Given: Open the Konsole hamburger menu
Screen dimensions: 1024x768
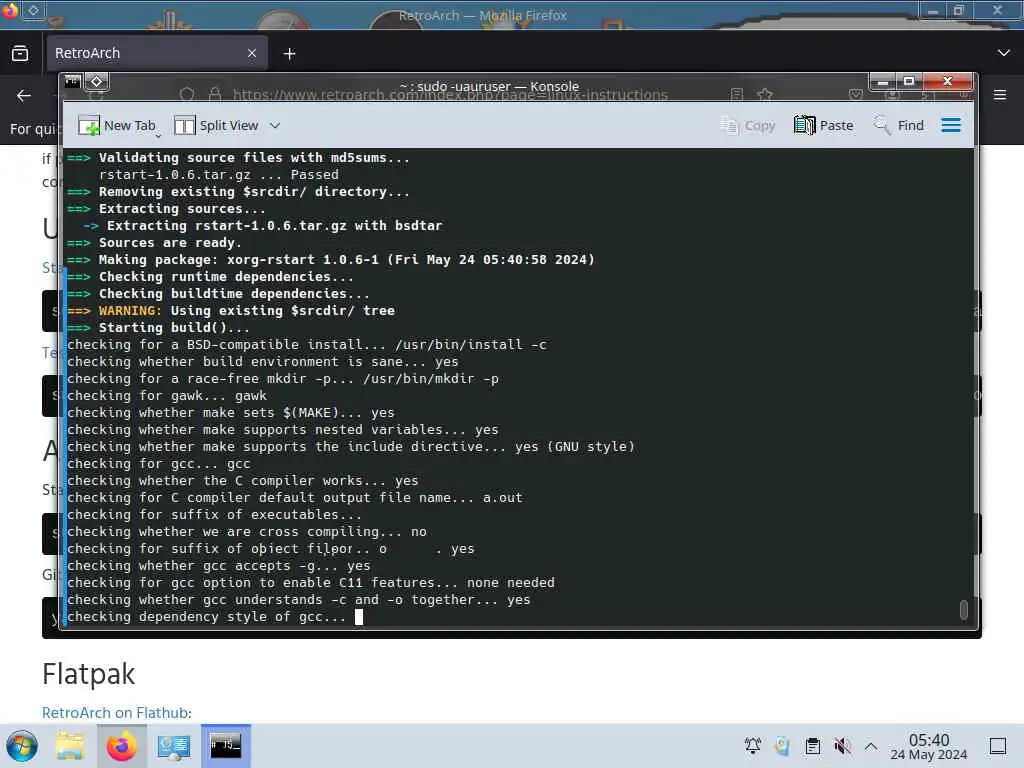Looking at the screenshot, I should click(951, 125).
